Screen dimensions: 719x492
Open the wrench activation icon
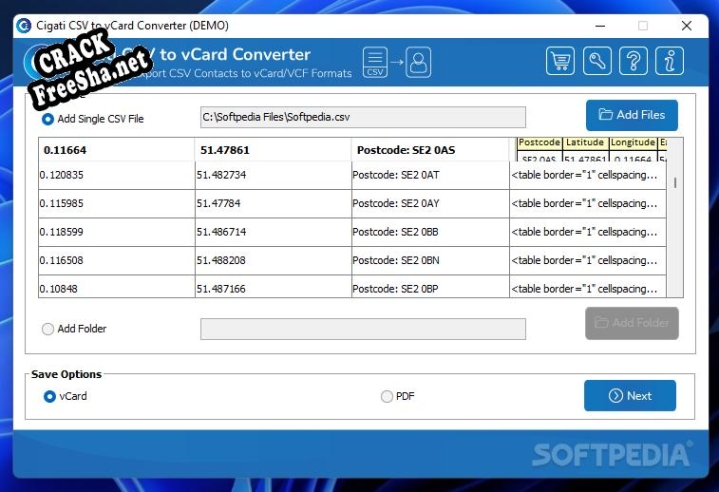pos(597,61)
